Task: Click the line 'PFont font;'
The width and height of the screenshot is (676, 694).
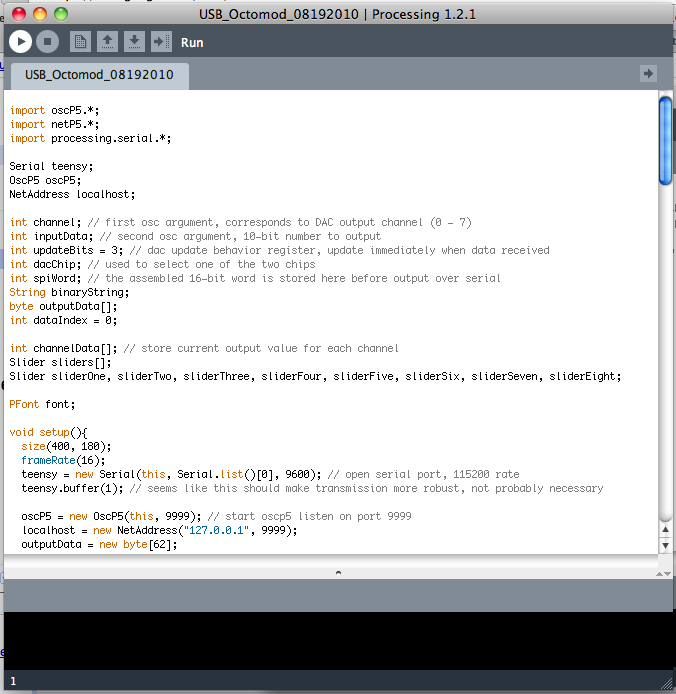Action: click(x=42, y=405)
